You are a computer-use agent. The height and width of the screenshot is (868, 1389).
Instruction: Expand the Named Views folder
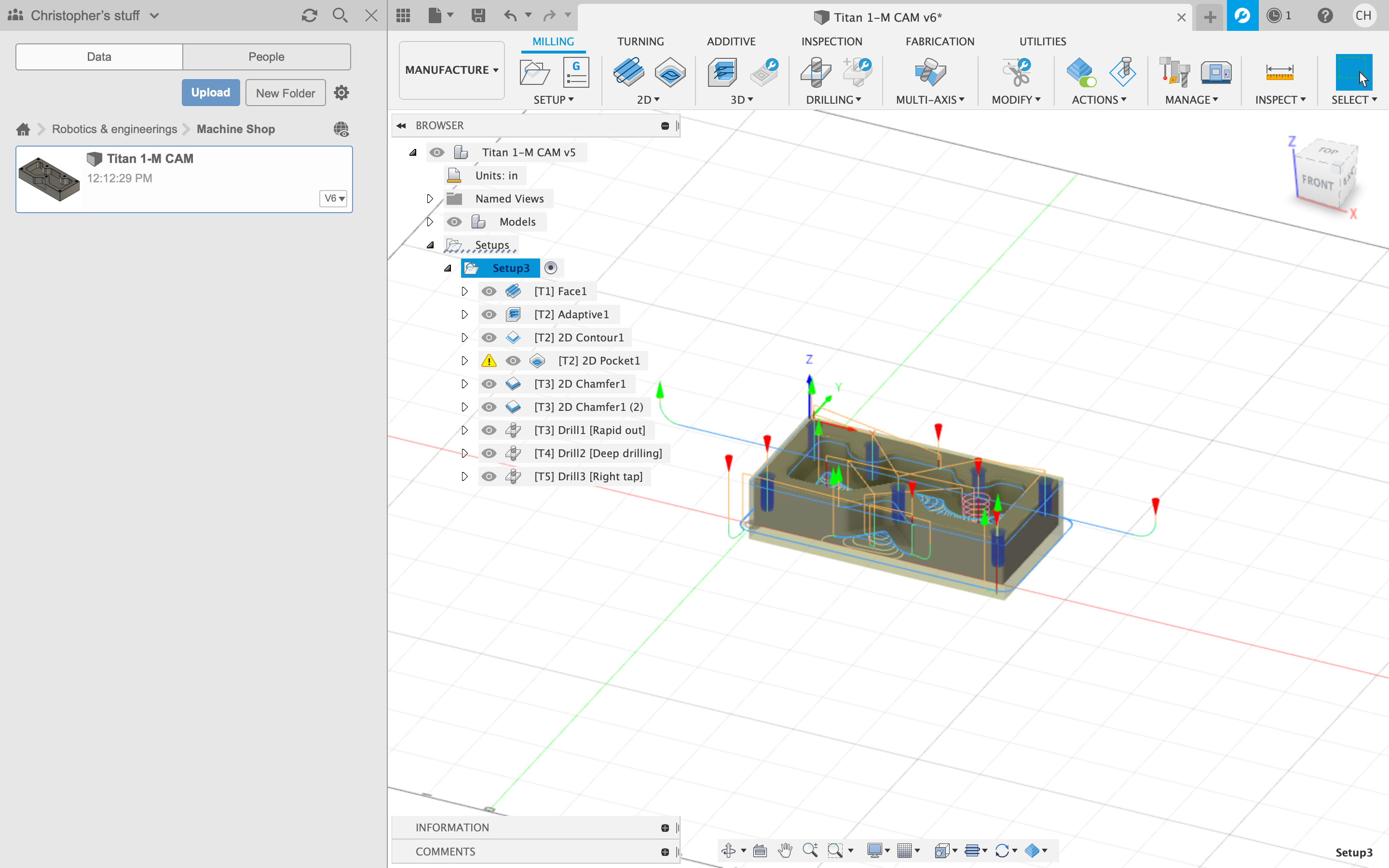click(x=430, y=199)
